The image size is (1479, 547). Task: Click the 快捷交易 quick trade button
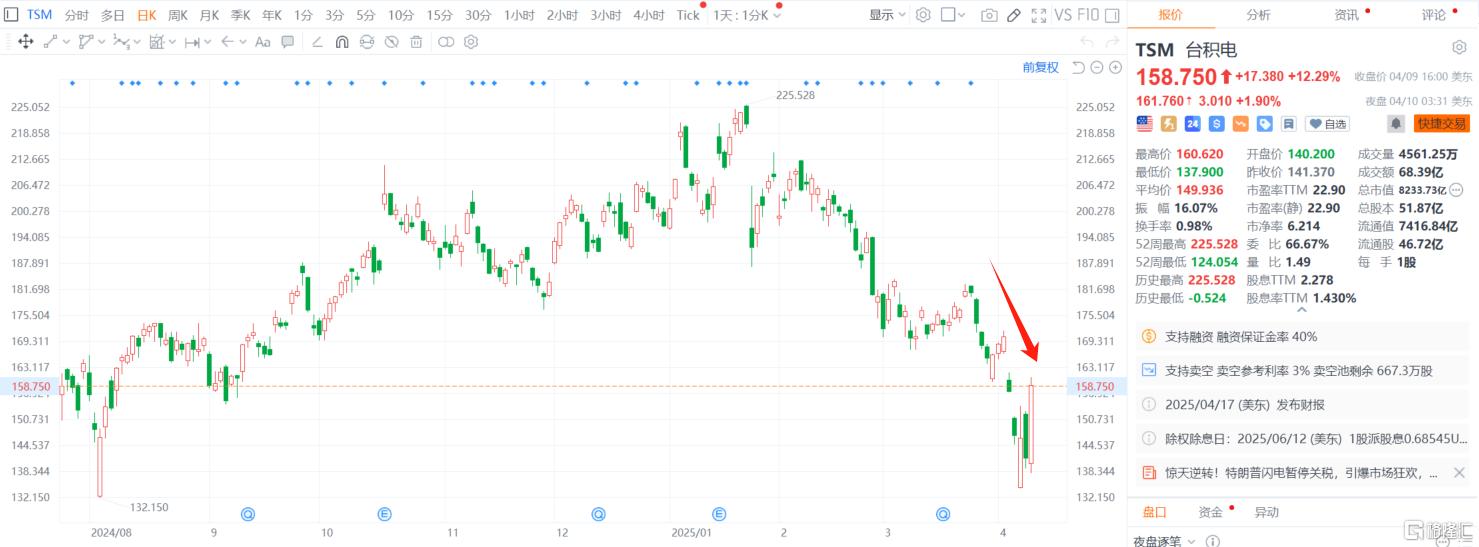(x=1441, y=124)
